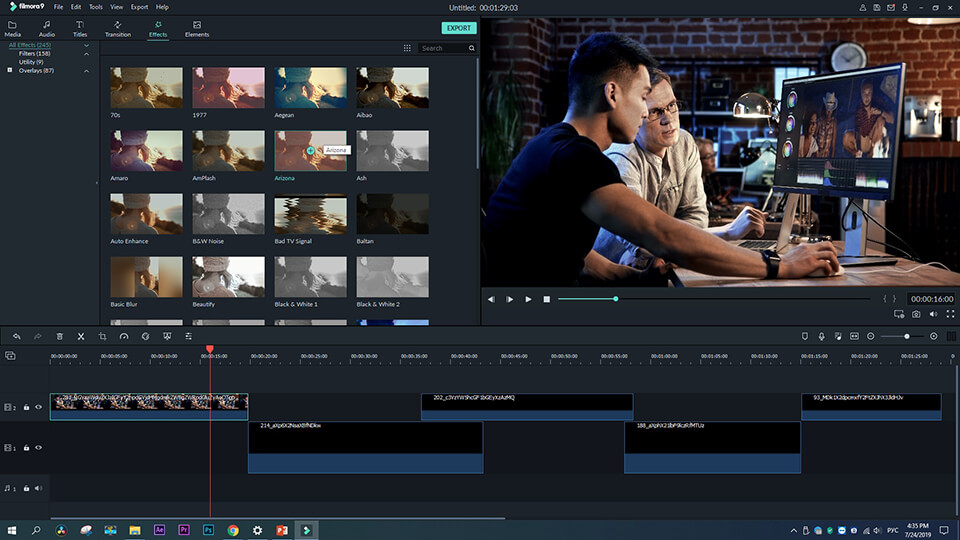The width and height of the screenshot is (960, 540).
Task: Click the green EXPORT button
Action: coord(459,28)
